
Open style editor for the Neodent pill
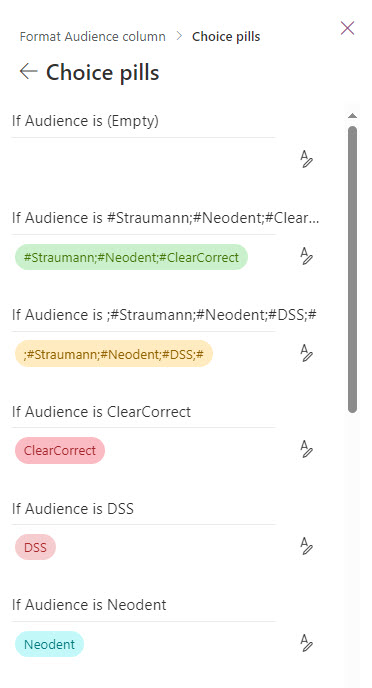point(306,643)
